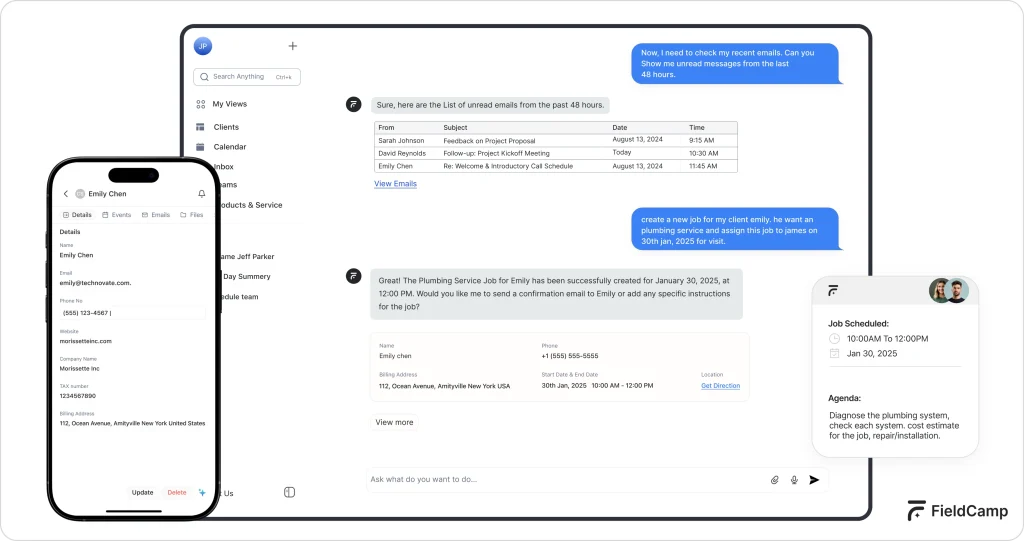Click the My Views grid icon

(x=200, y=104)
